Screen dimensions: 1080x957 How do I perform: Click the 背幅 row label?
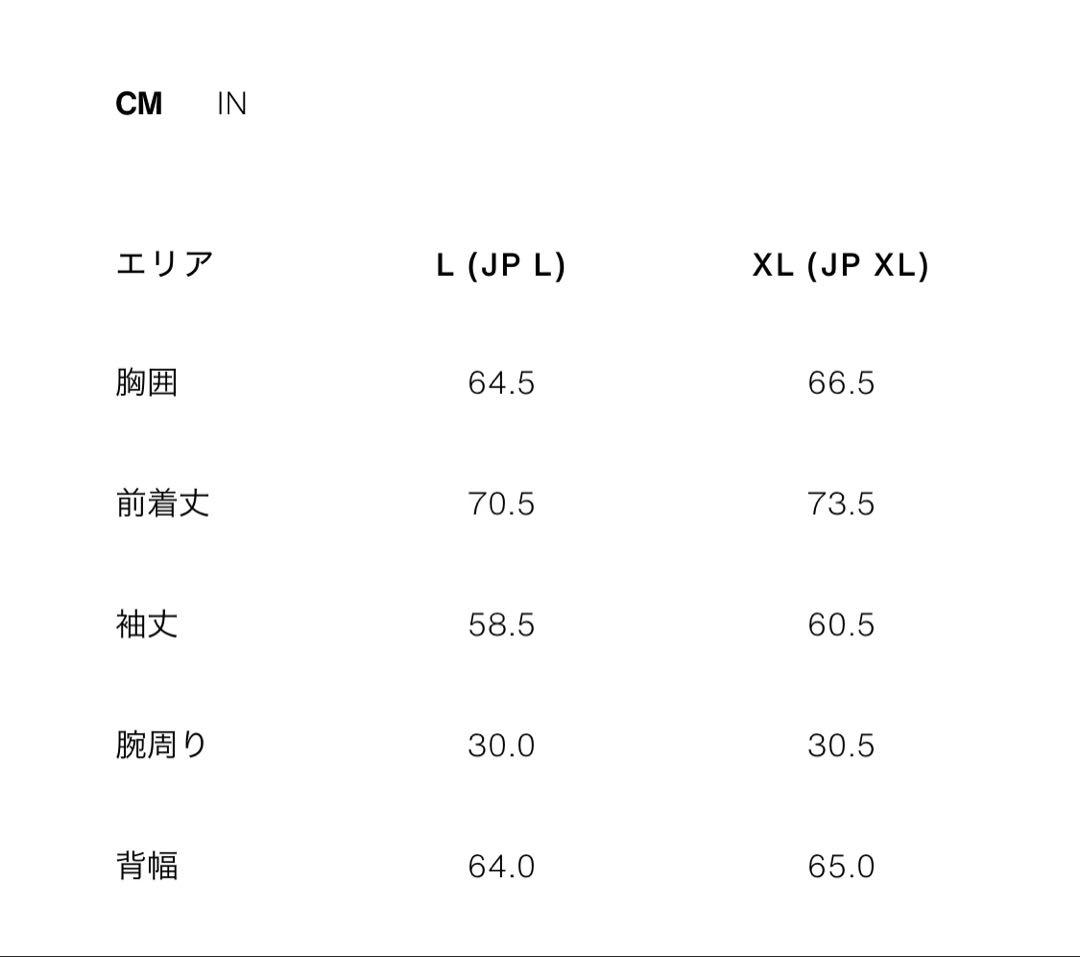click(147, 866)
